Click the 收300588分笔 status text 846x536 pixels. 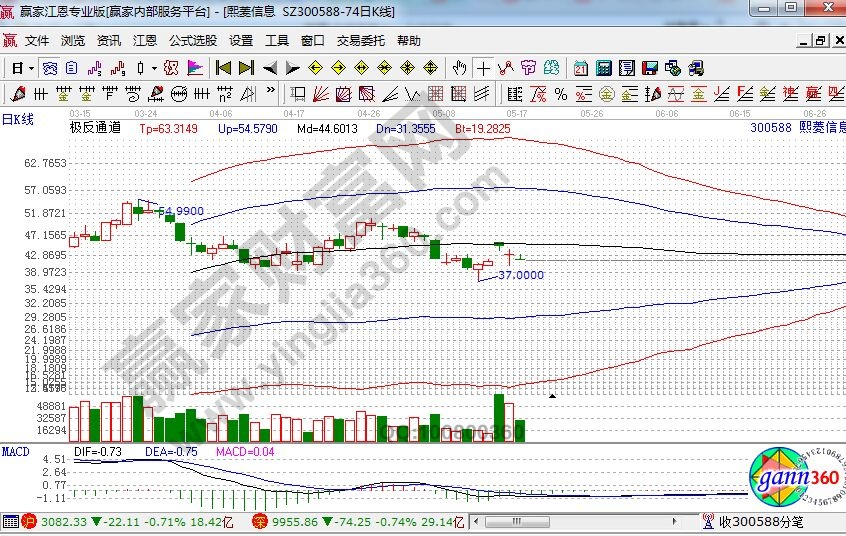pos(767,522)
